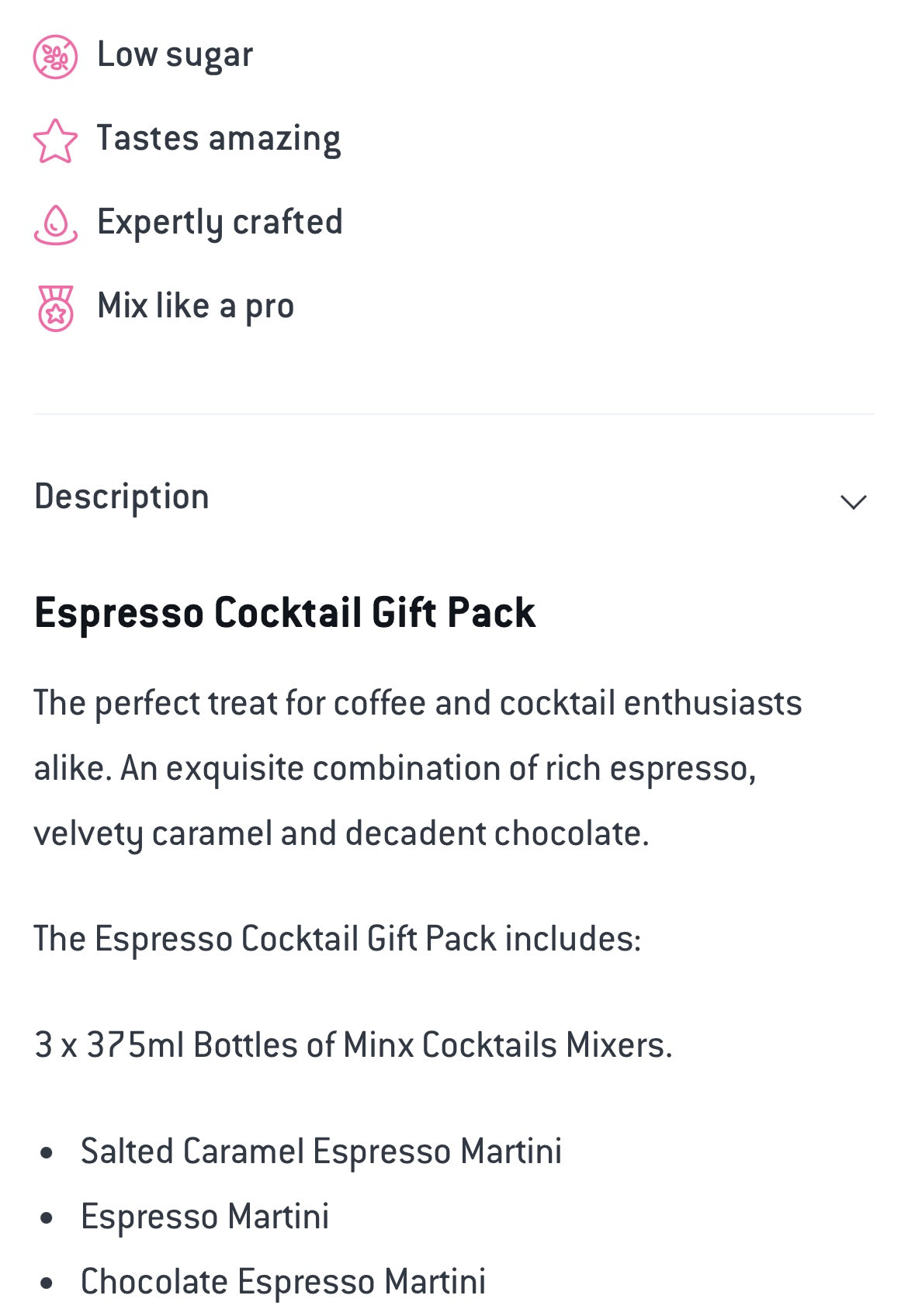The width and height of the screenshot is (908, 1316).
Task: Click the plain Espresso Martini list item
Action: point(205,1217)
